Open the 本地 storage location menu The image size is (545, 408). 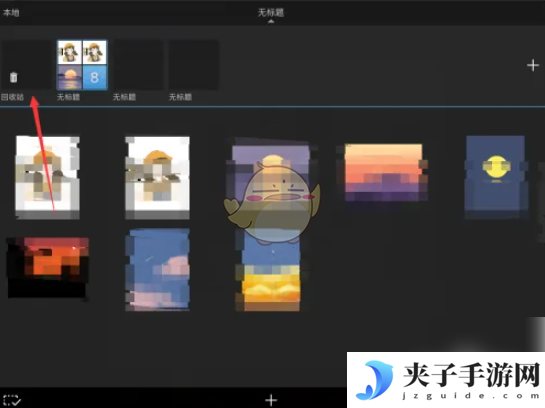point(11,13)
